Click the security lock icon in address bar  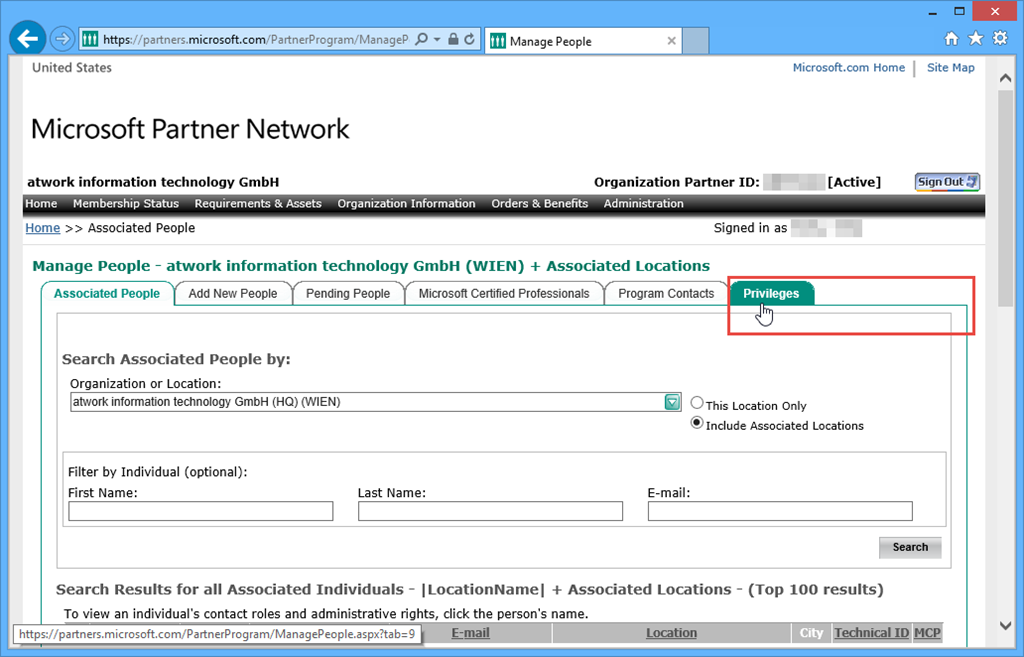[453, 40]
